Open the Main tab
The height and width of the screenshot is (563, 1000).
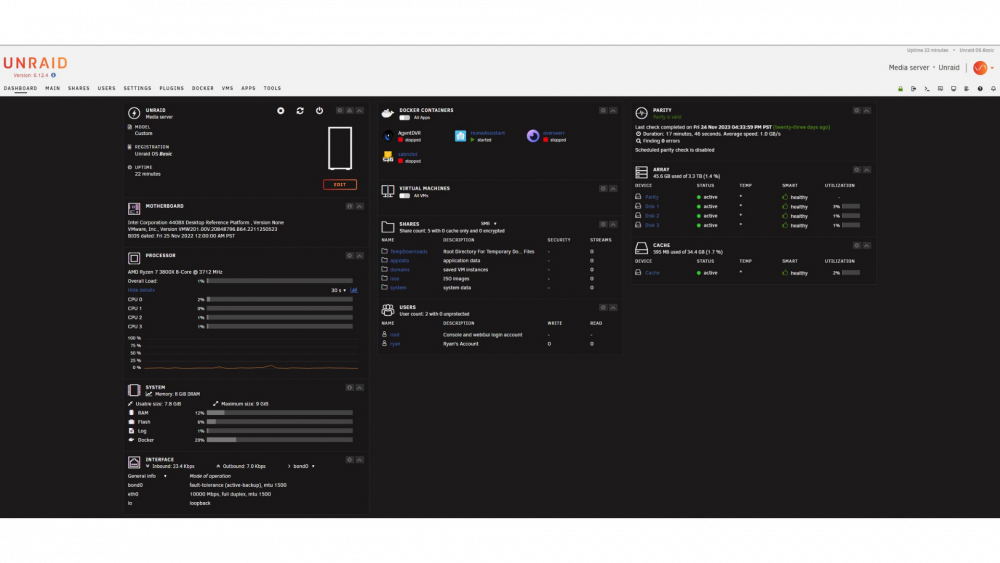(x=52, y=89)
